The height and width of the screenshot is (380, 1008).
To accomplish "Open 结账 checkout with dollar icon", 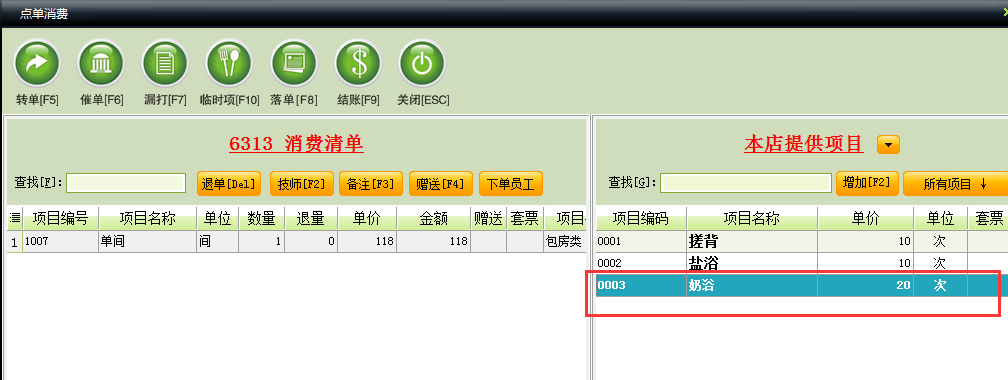I will (x=358, y=64).
